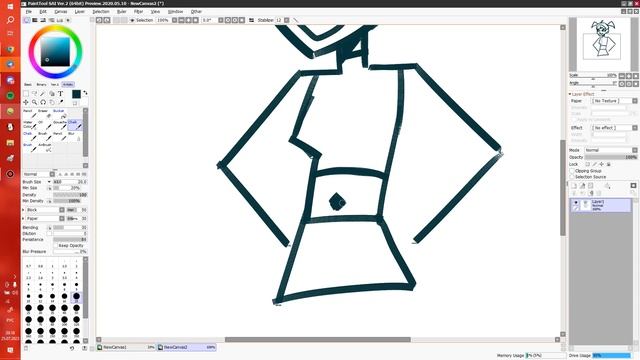Image resolution: width=640 pixels, height=360 pixels.
Task: Choose the Oil brush
Action: click(45, 125)
